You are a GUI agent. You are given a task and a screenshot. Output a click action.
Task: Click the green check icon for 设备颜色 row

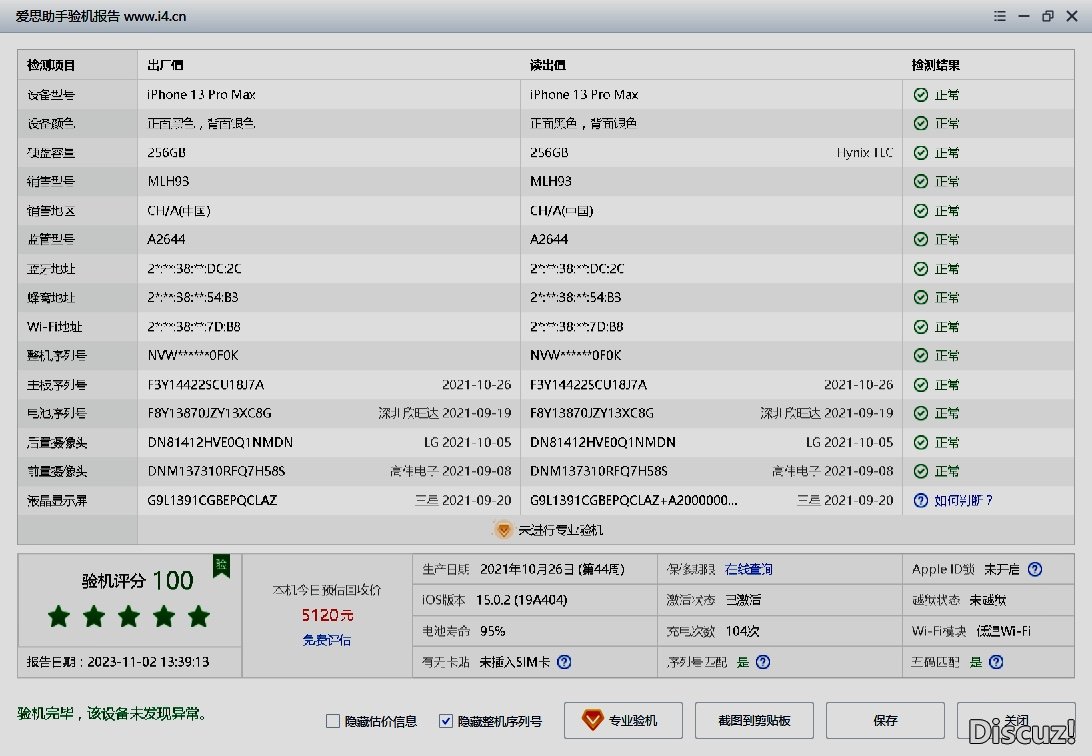(921, 123)
